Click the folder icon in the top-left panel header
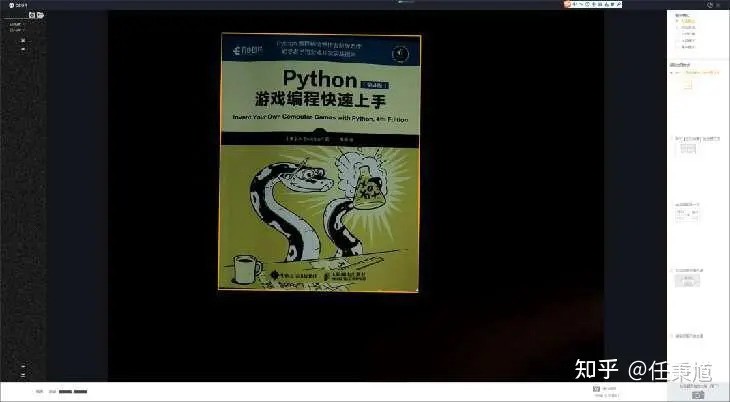 [40, 15]
